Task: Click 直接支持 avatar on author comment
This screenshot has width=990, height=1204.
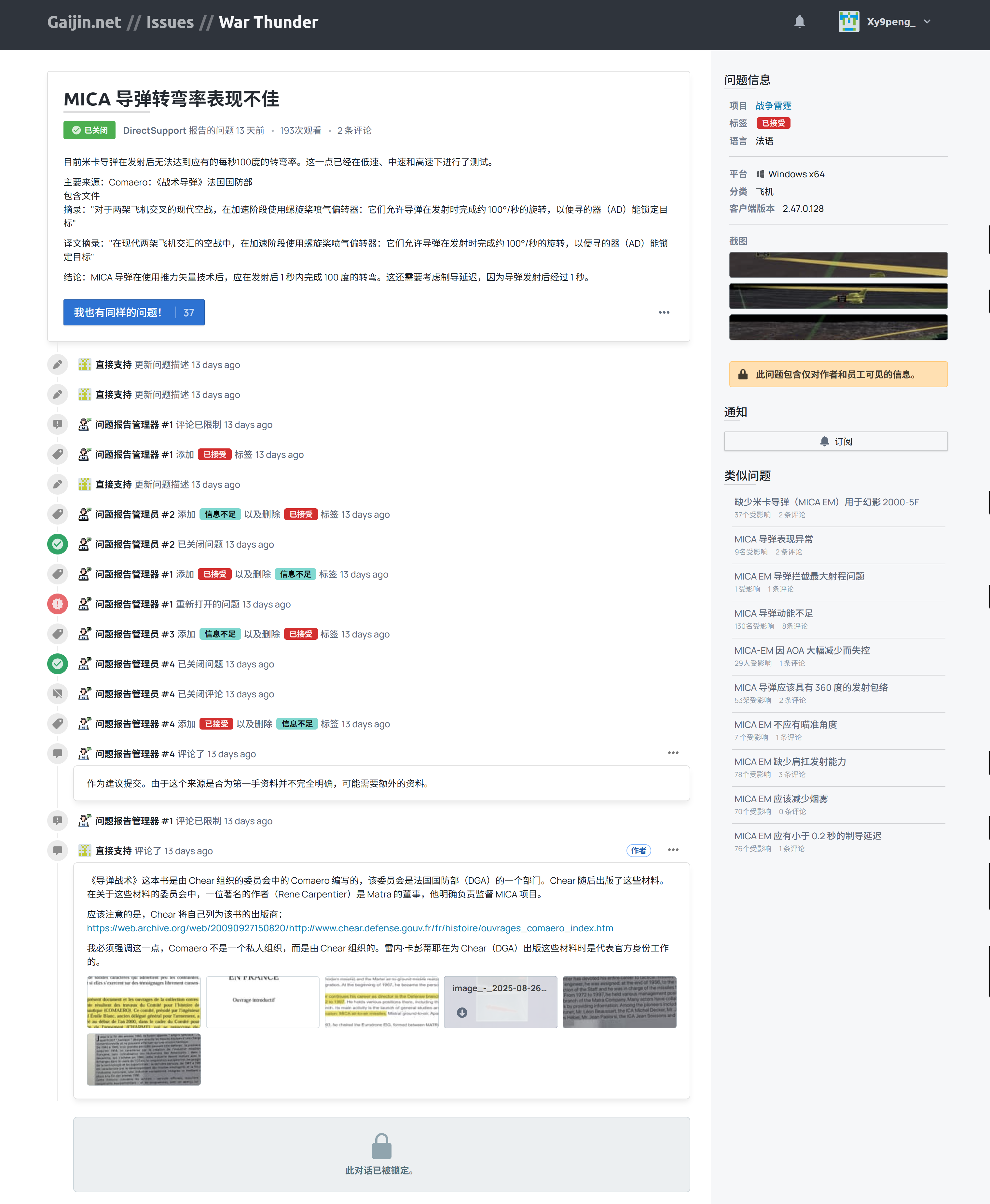Action: (84, 850)
